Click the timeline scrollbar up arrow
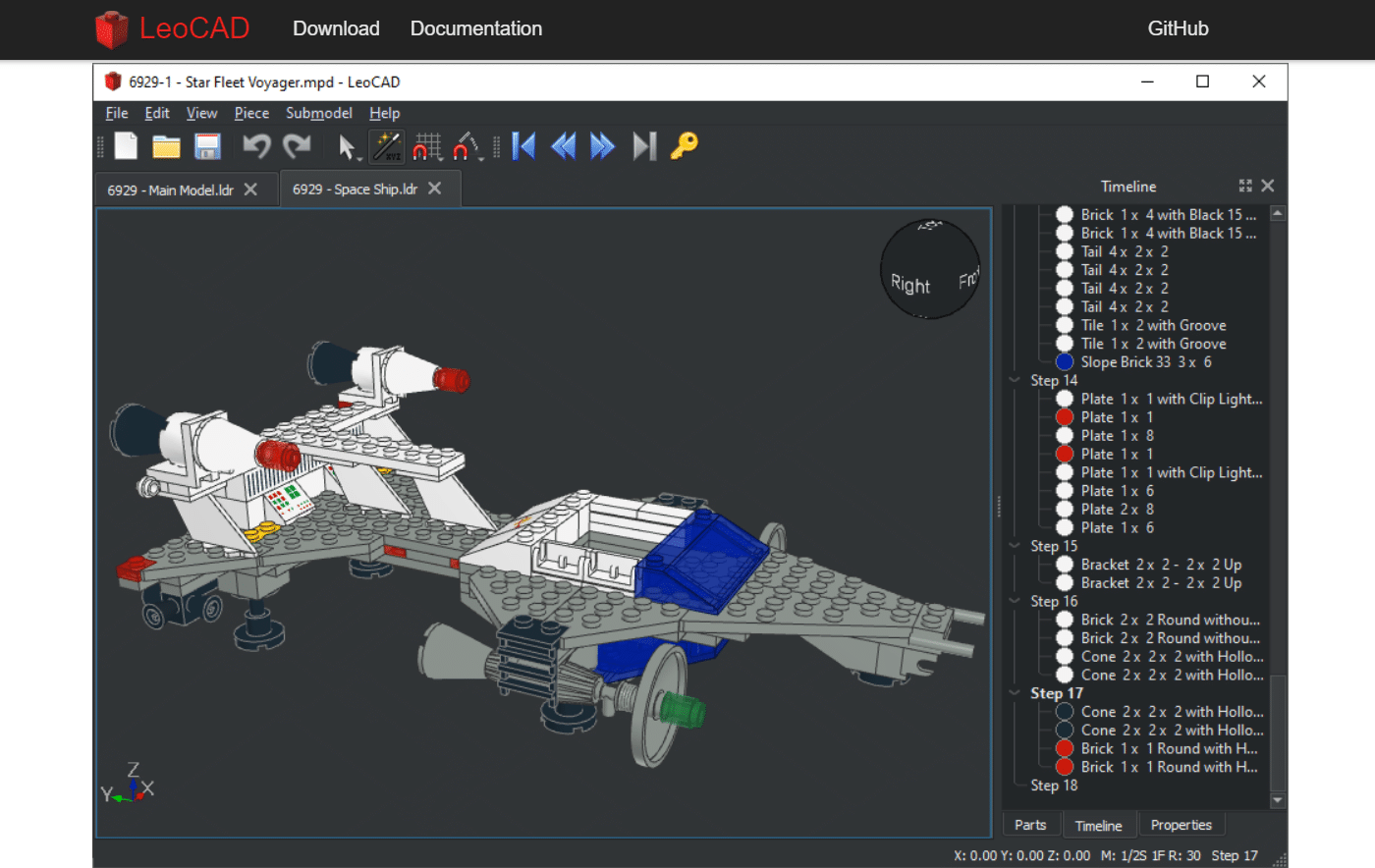 (1278, 213)
